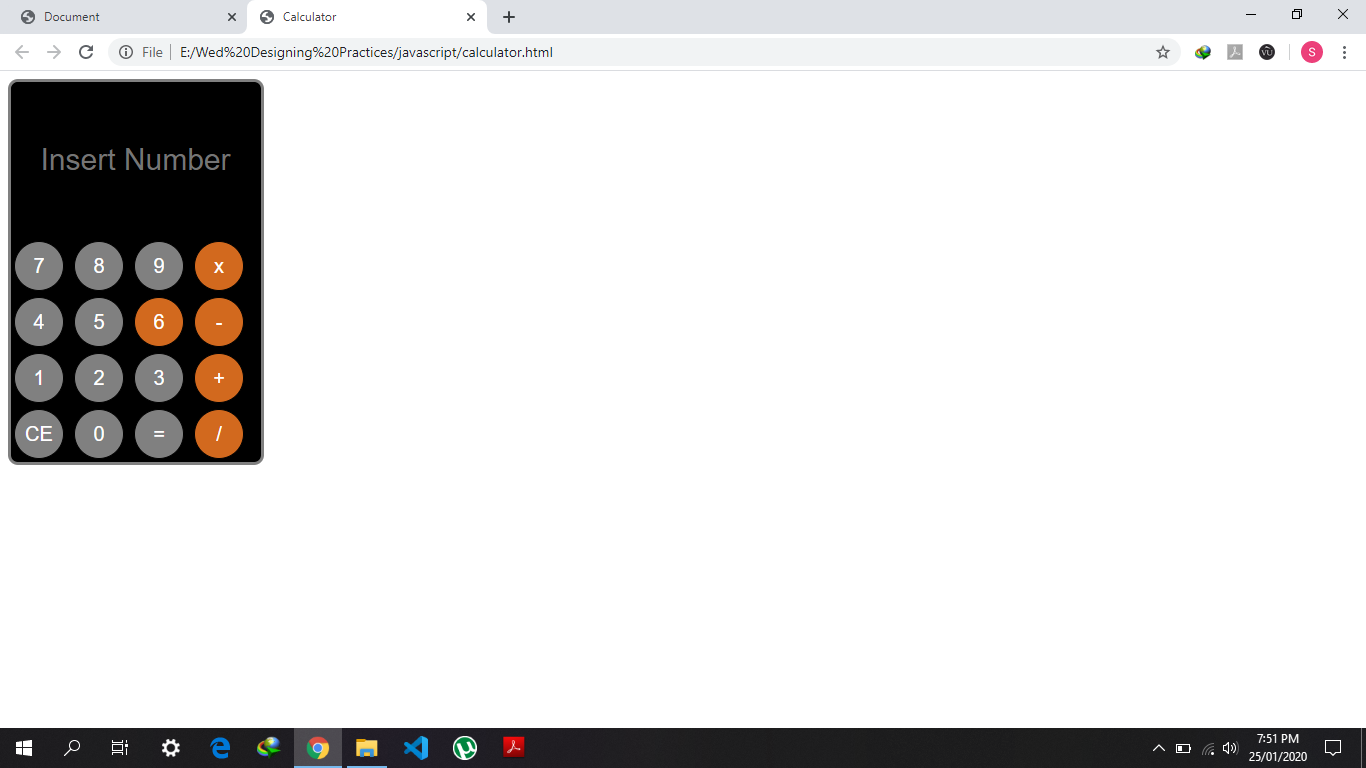Click the Insert Number display area

(135, 159)
